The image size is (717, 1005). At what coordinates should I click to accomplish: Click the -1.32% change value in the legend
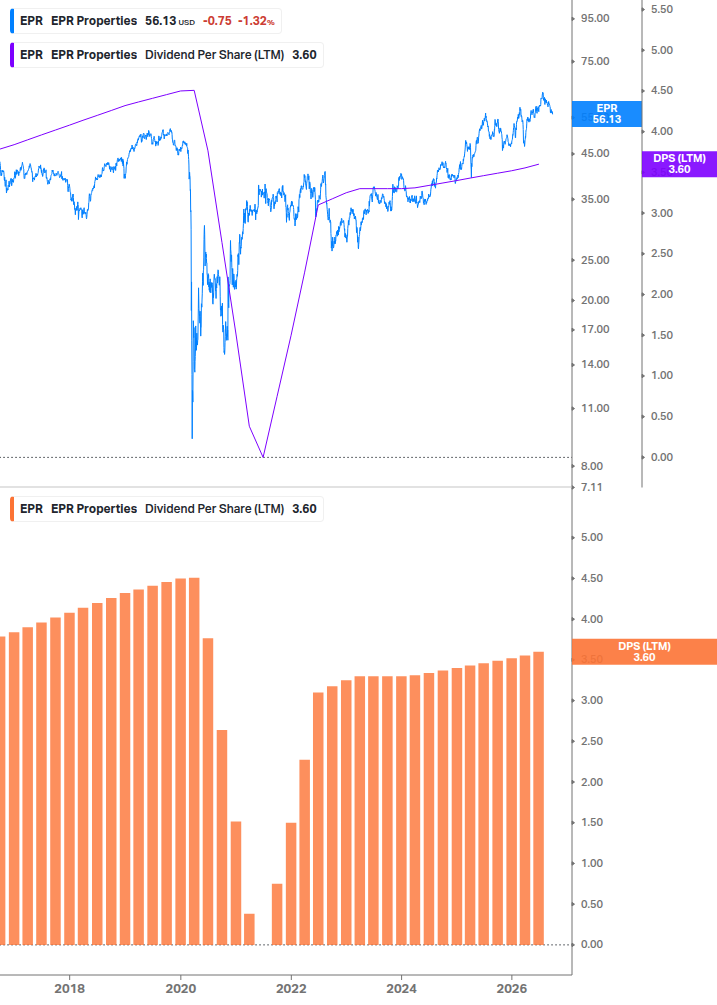coord(256,21)
